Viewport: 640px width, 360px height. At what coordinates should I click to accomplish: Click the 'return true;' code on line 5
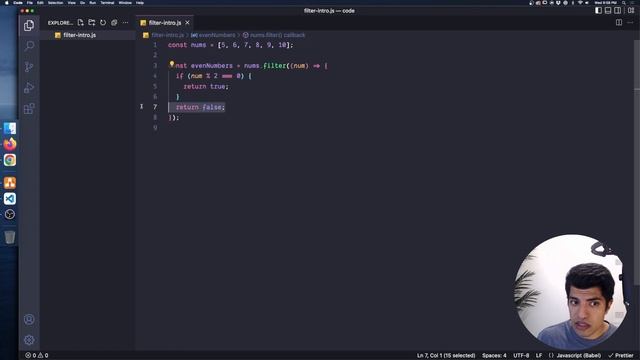206,86
